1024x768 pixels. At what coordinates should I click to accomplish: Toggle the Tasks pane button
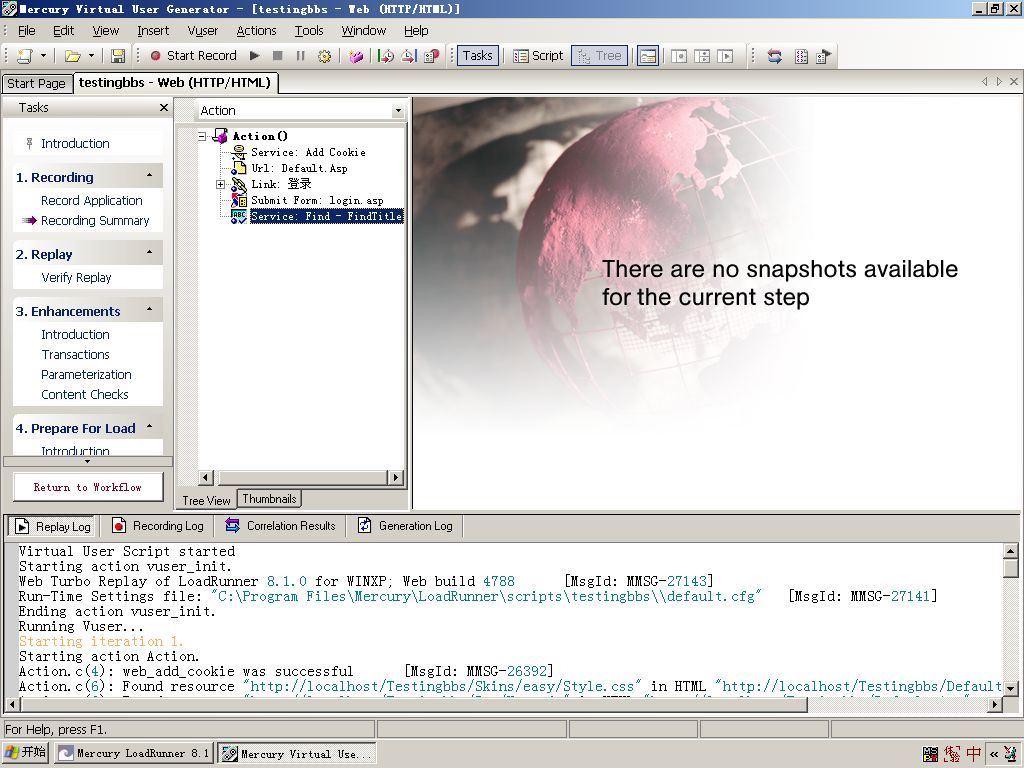[x=477, y=56]
